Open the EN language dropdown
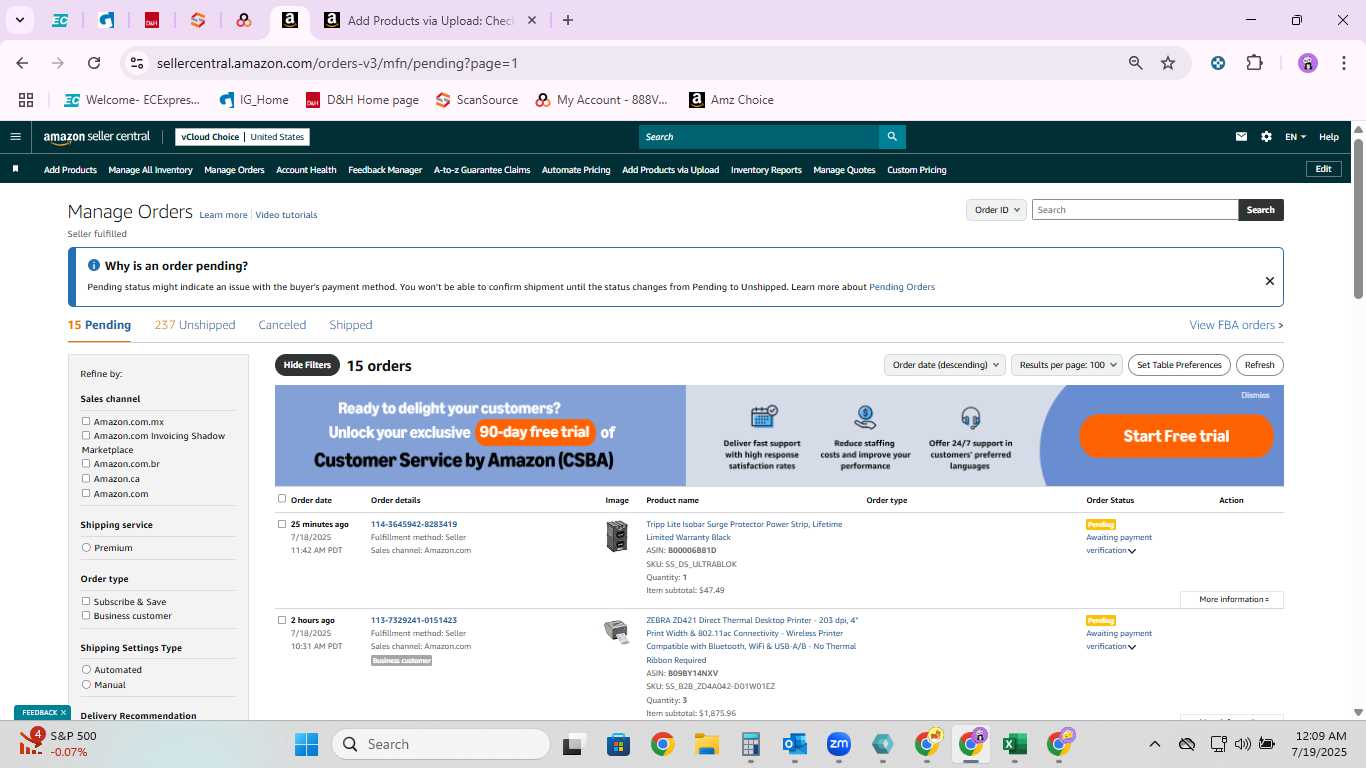The height and width of the screenshot is (768, 1366). point(1295,137)
